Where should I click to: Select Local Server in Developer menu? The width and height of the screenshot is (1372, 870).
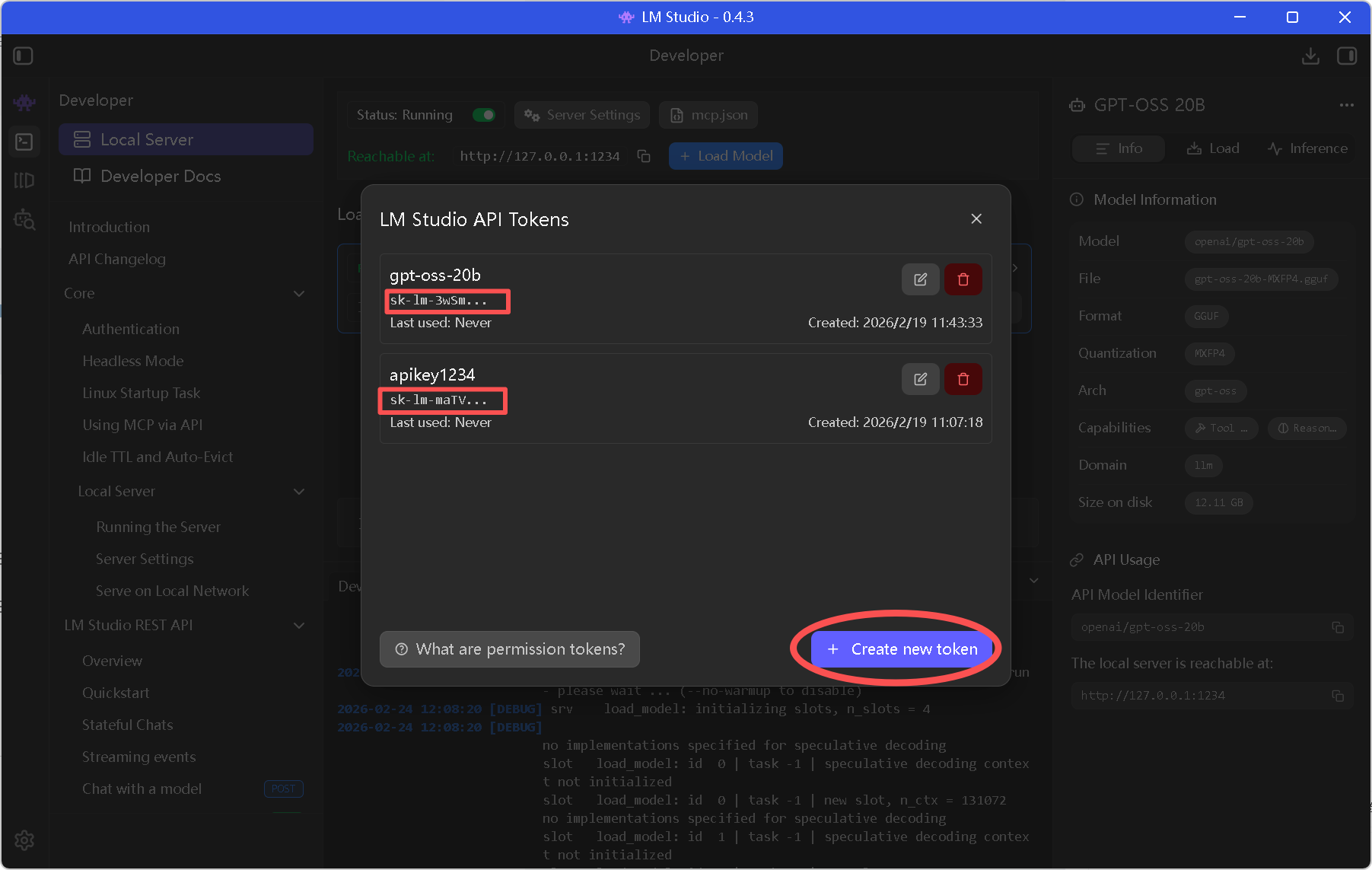[x=186, y=139]
